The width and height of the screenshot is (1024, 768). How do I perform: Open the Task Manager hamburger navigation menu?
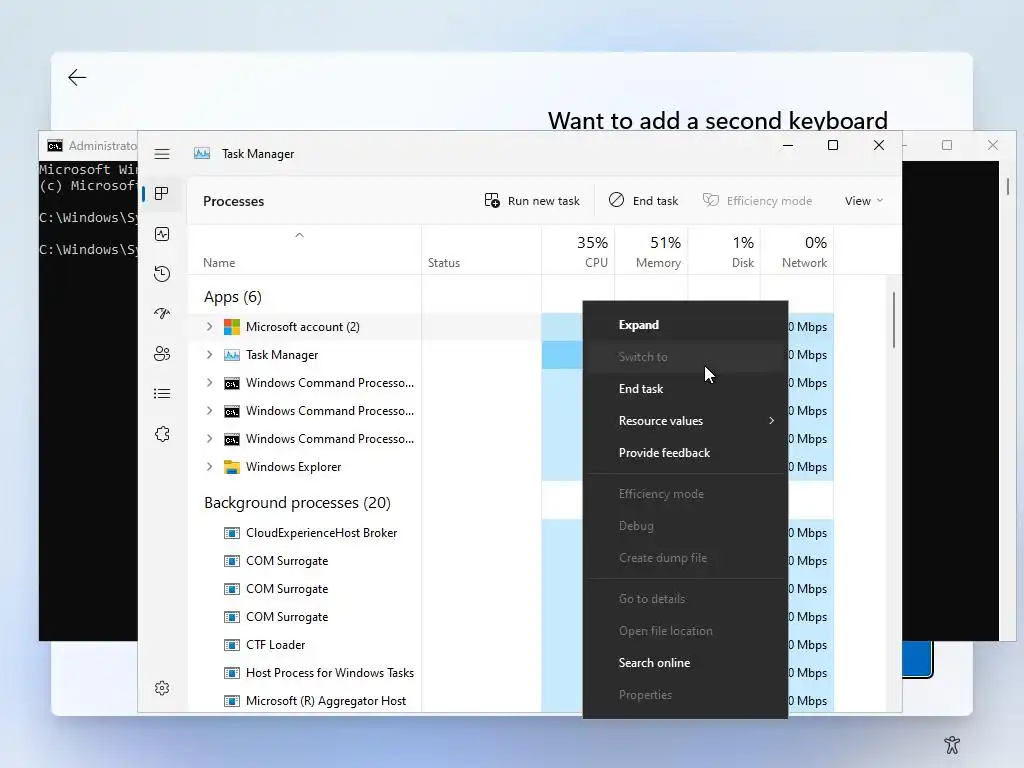click(x=162, y=154)
